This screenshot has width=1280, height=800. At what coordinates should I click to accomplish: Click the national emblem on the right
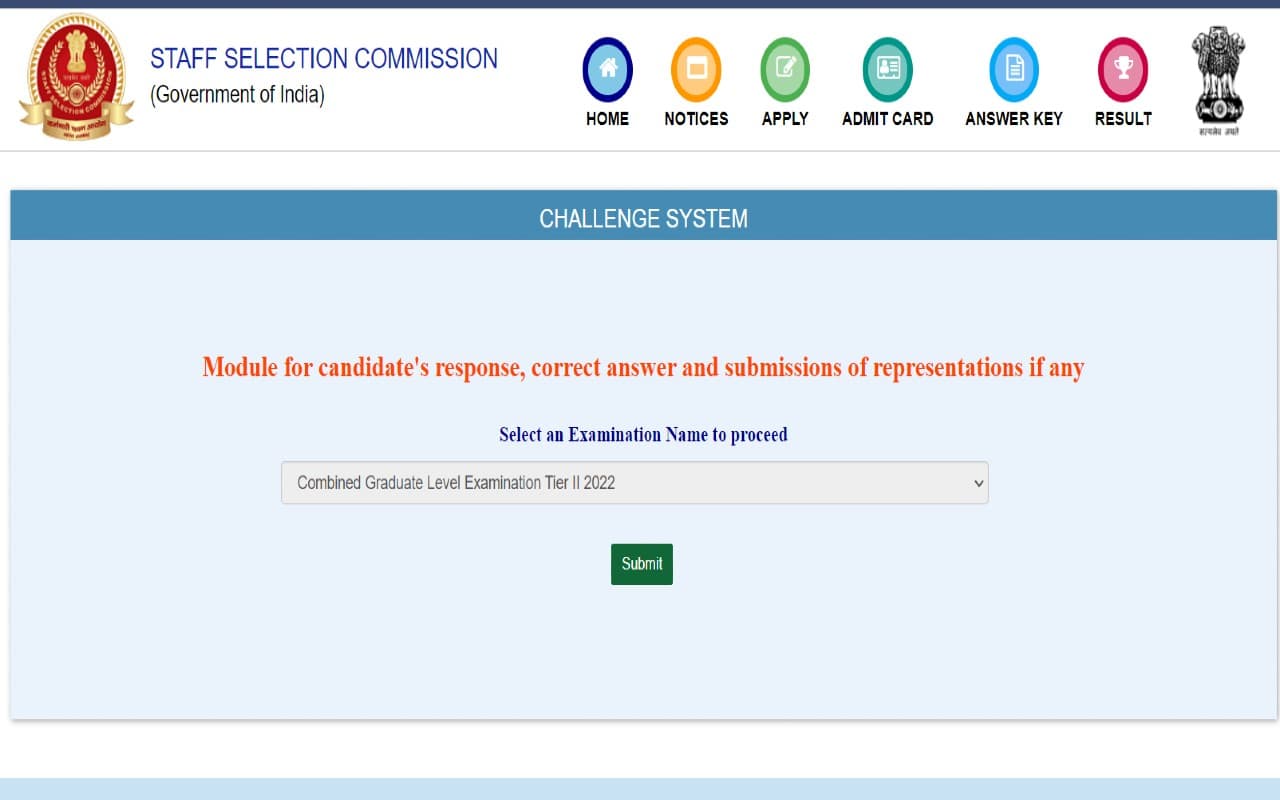point(1218,75)
